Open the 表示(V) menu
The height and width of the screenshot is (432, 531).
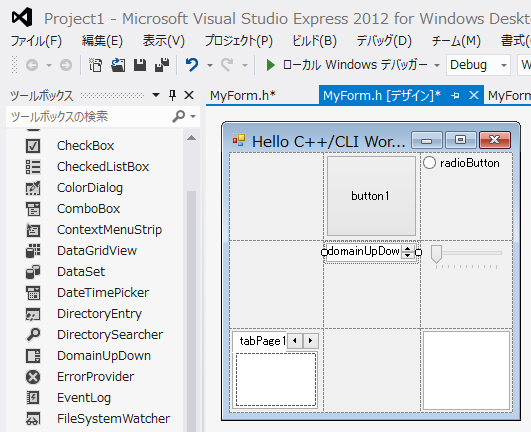pyautogui.click(x=164, y=41)
